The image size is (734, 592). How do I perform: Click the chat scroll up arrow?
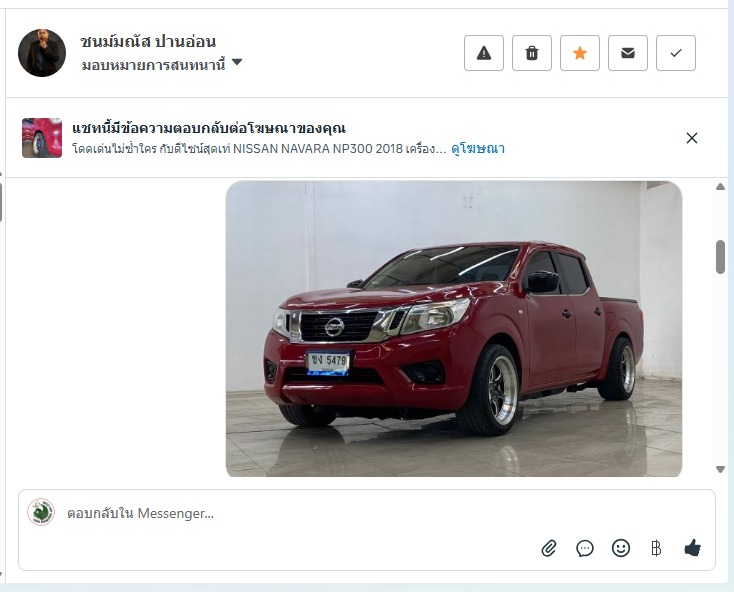click(x=720, y=187)
